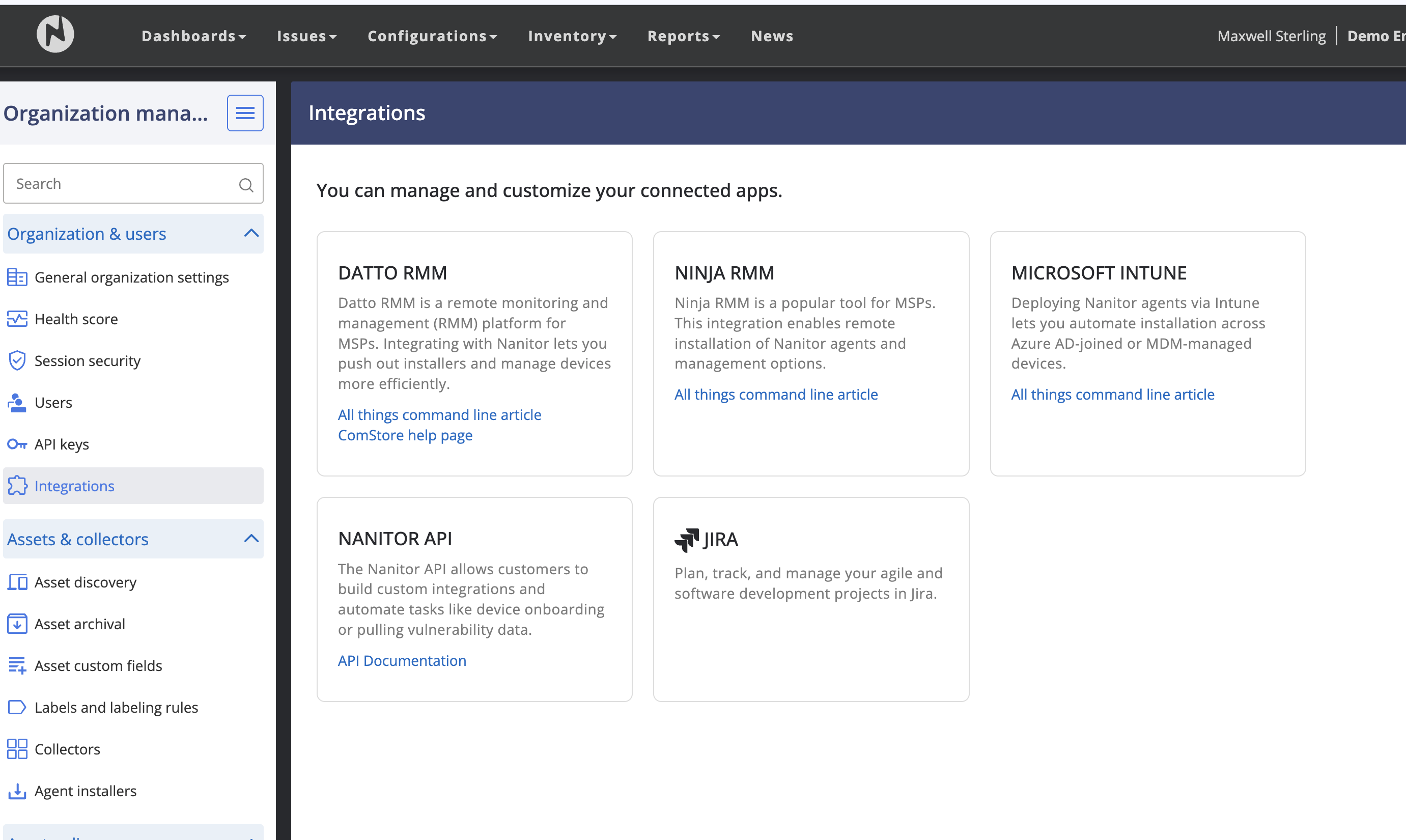Click the search magnifier icon
Image resolution: width=1406 pixels, height=840 pixels.
246,184
